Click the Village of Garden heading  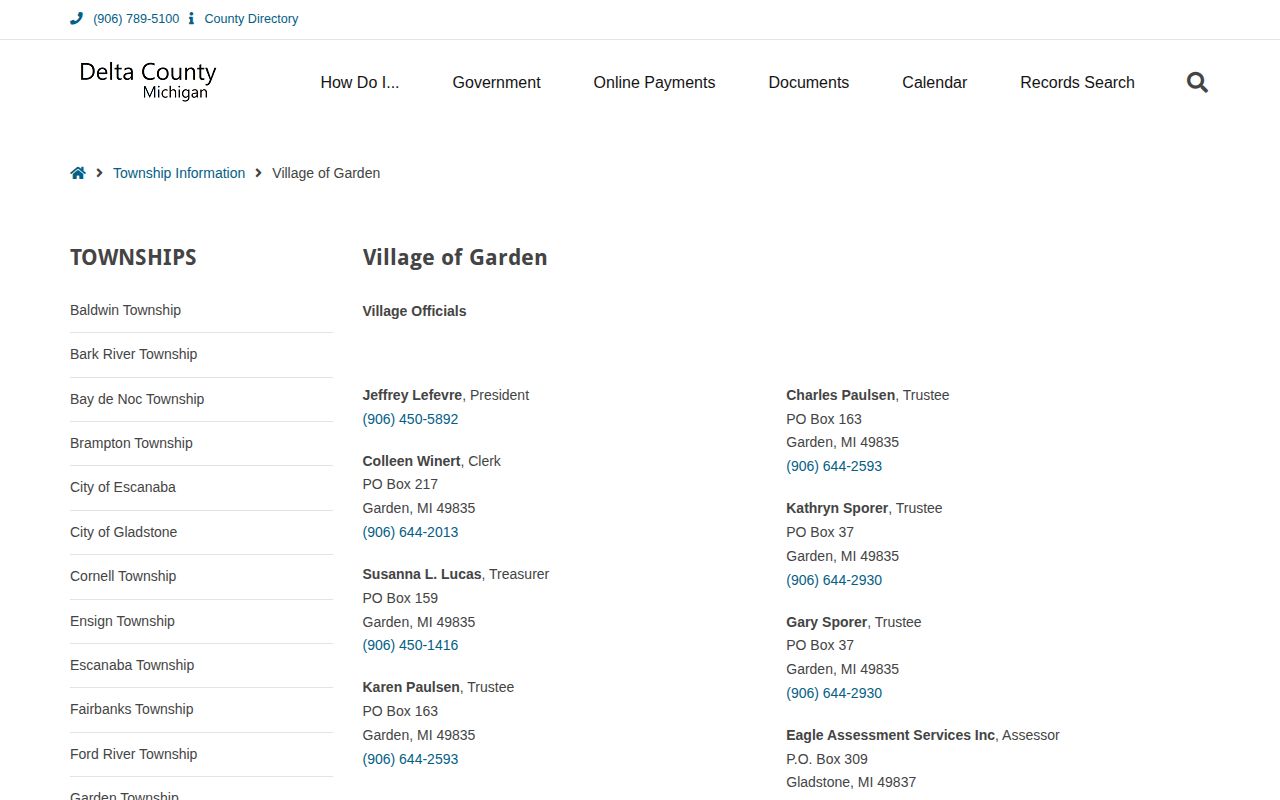pyautogui.click(x=455, y=257)
